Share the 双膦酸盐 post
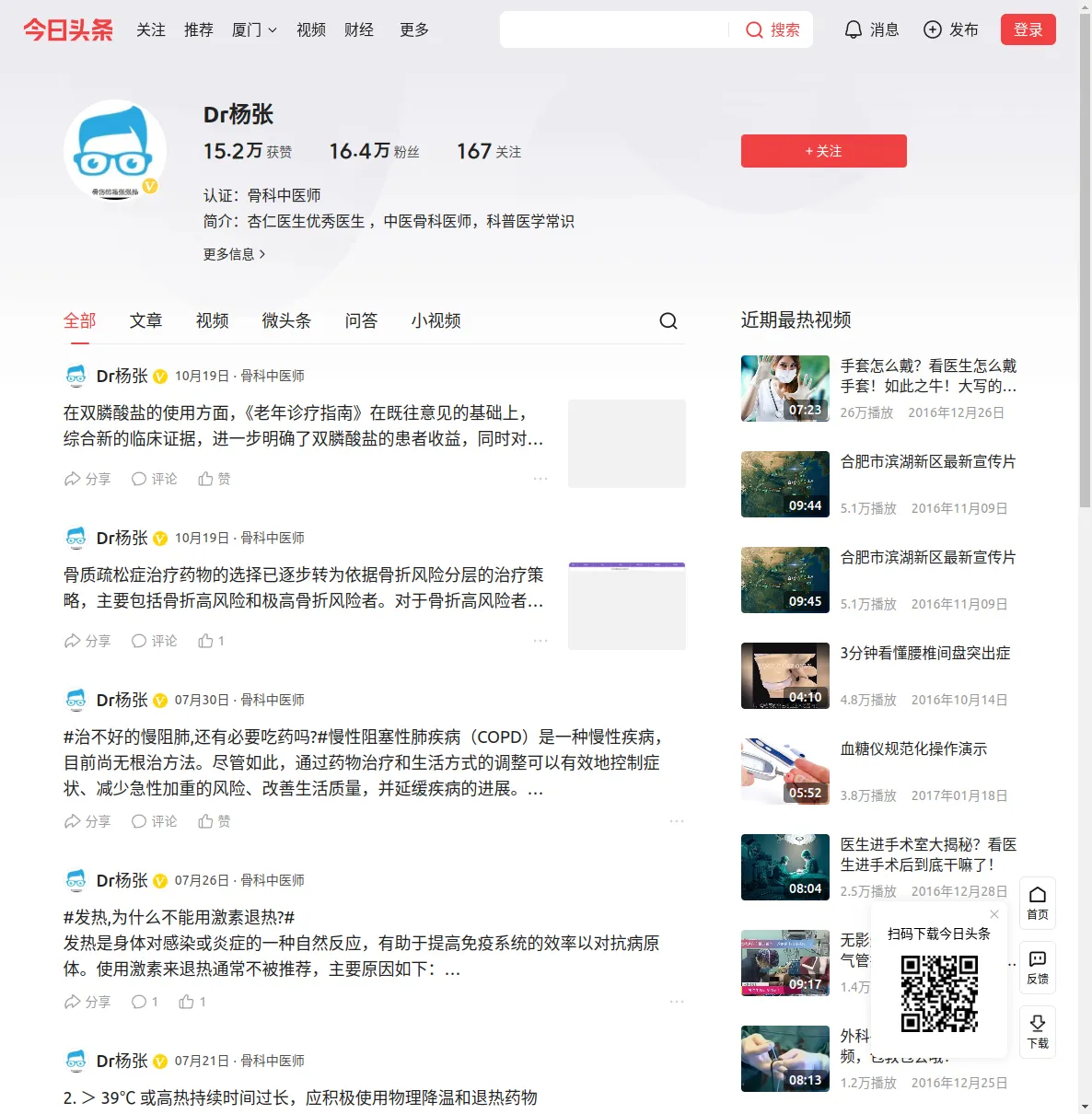Image resolution: width=1092 pixels, height=1114 pixels. click(x=87, y=479)
